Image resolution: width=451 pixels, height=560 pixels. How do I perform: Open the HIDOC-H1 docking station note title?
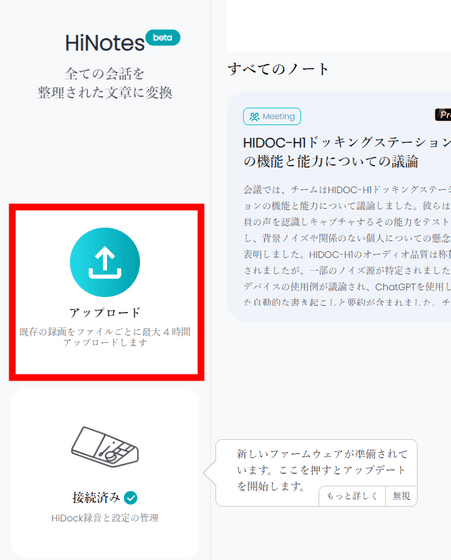[346, 152]
